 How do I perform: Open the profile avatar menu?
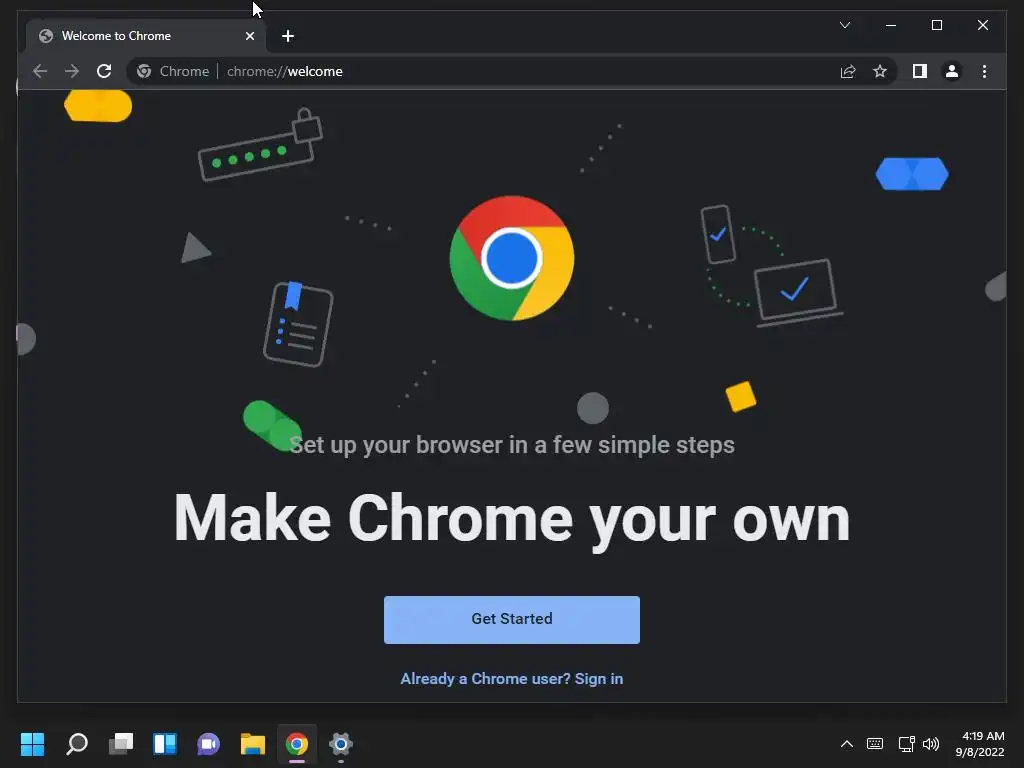click(952, 71)
